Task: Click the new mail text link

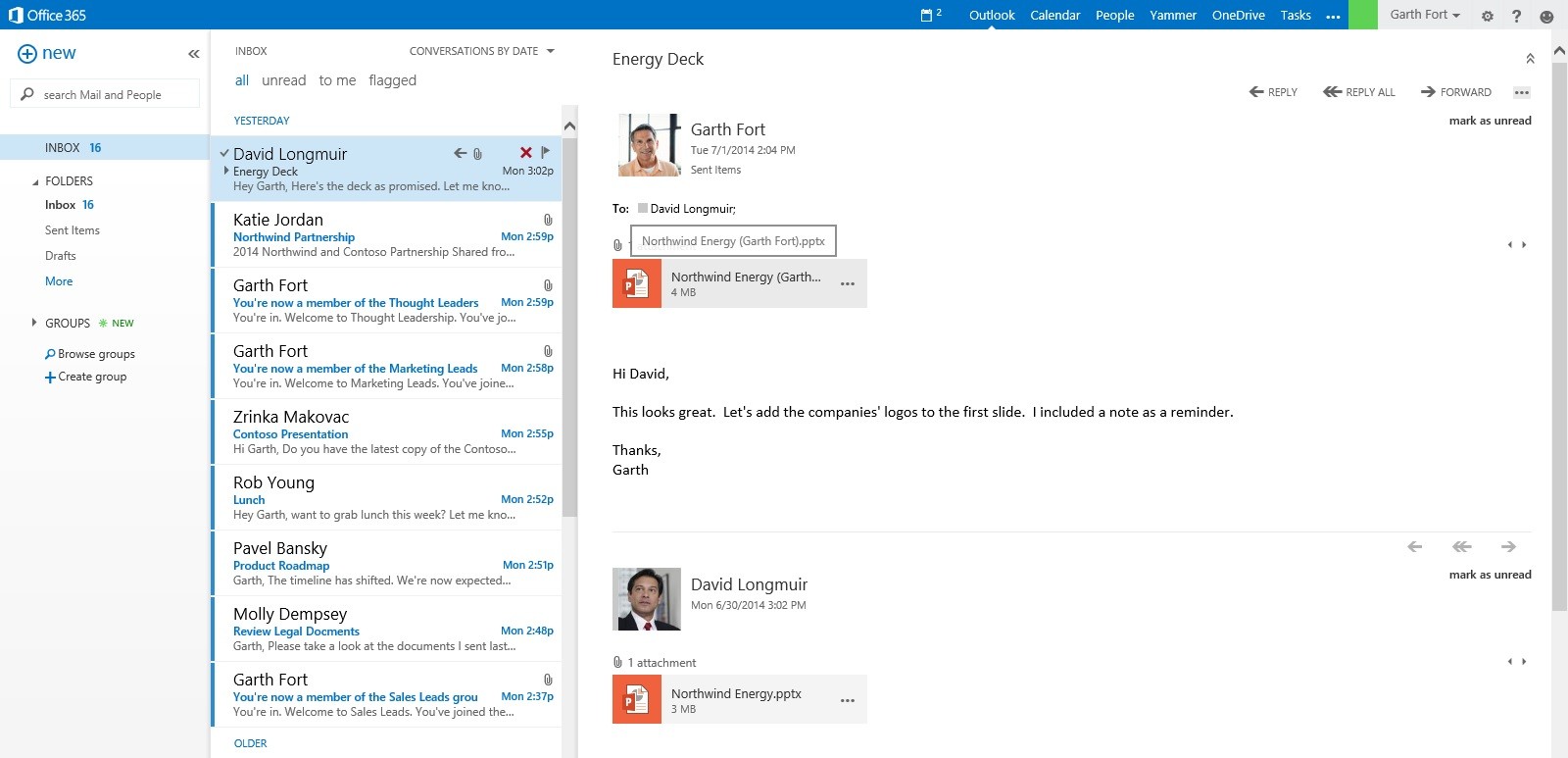Action: [x=59, y=53]
